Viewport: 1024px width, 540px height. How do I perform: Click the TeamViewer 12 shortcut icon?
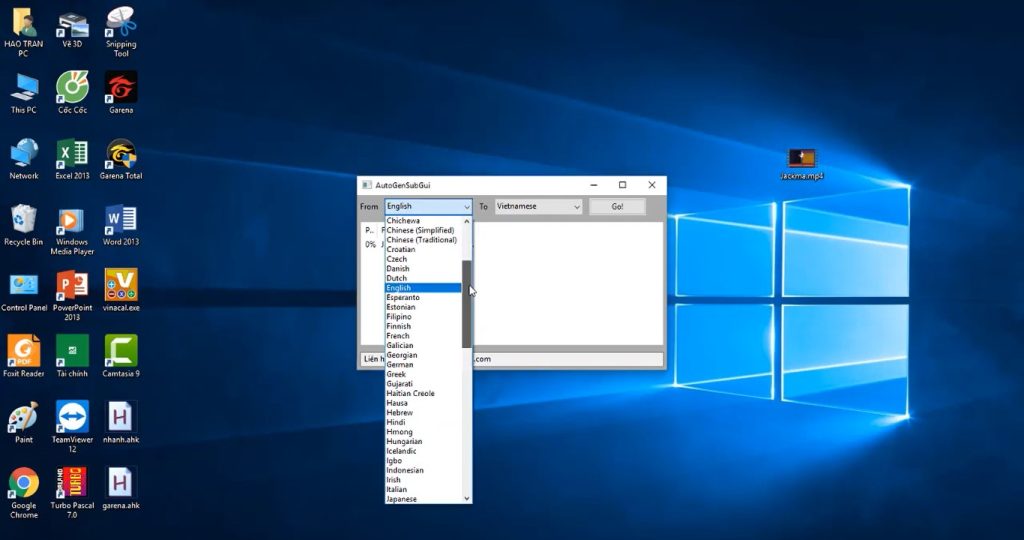[72, 417]
